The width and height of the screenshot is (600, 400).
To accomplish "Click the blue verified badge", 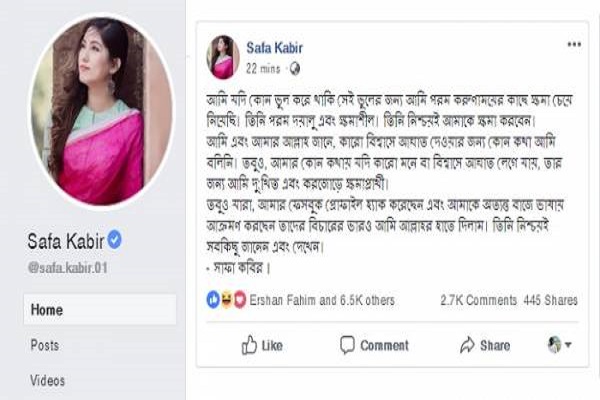I will (115, 239).
